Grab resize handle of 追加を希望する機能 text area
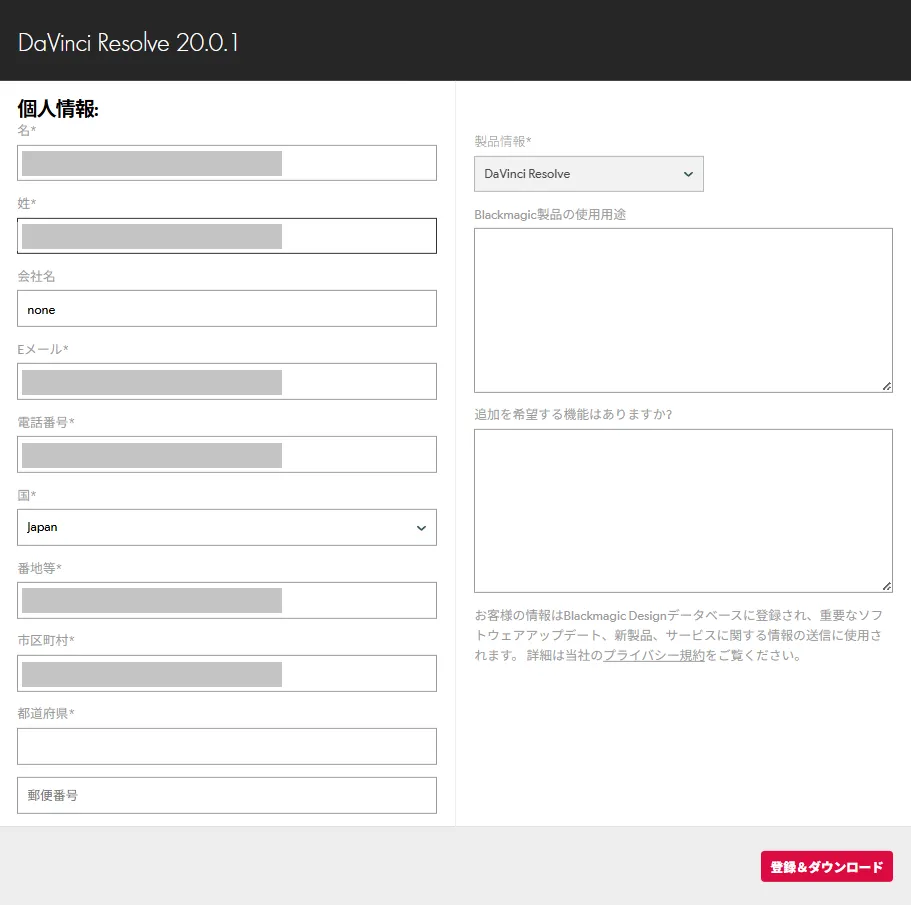This screenshot has width=911, height=905. (887, 586)
